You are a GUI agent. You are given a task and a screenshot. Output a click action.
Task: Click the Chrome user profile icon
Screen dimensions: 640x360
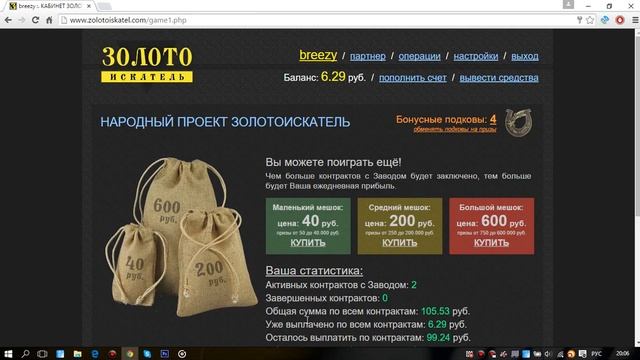pyautogui.click(x=568, y=4)
